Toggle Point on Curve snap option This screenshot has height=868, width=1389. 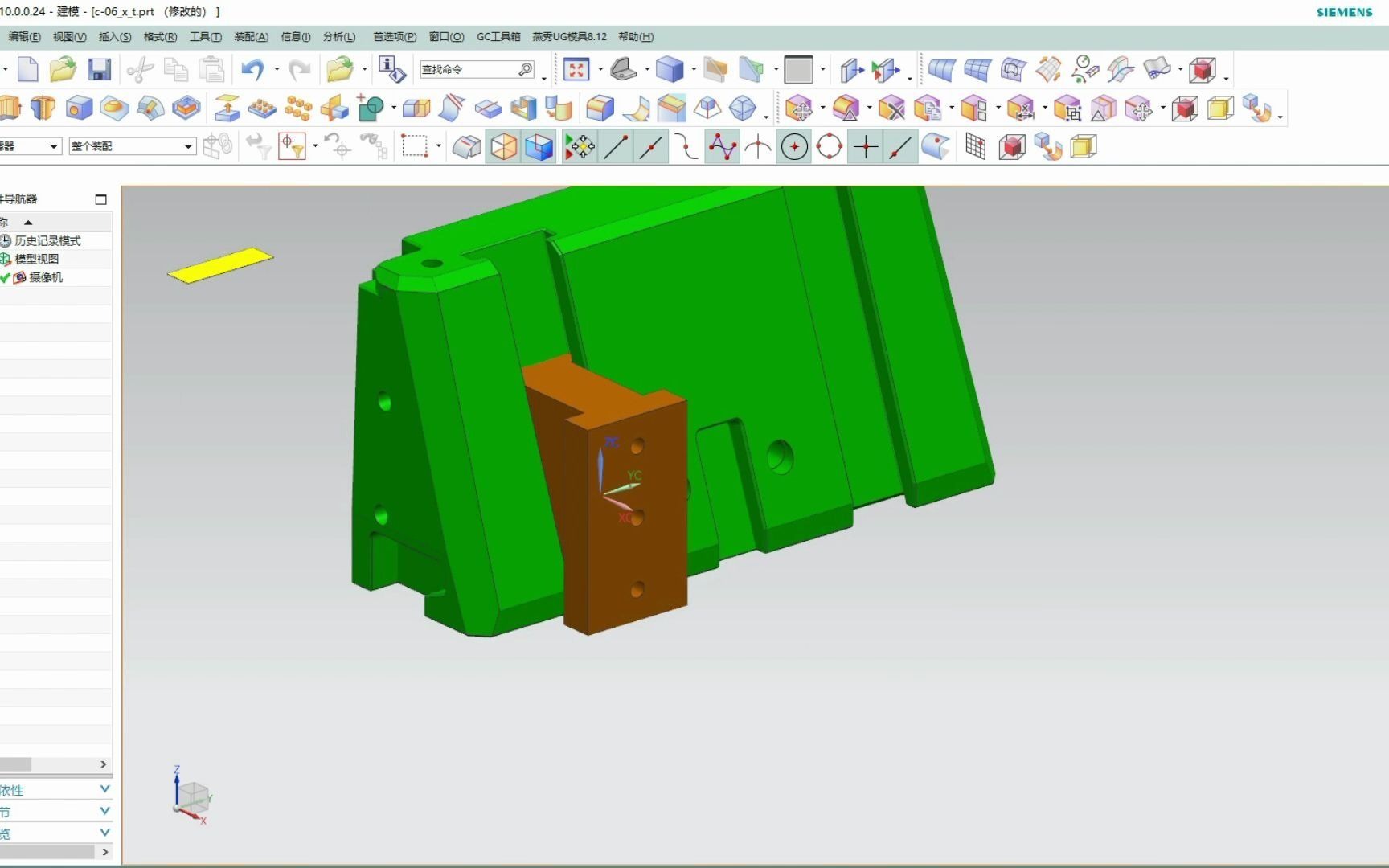900,147
